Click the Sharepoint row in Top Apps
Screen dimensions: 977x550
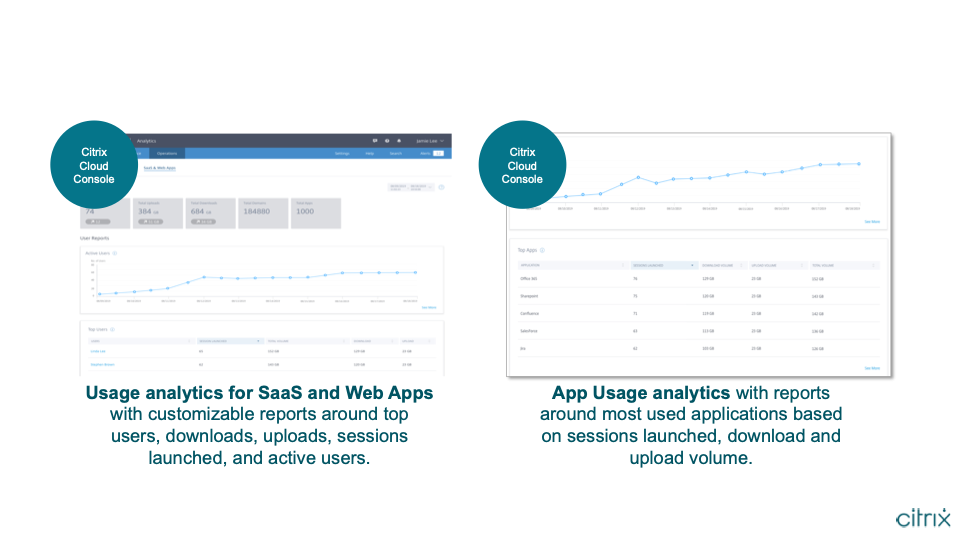698,296
